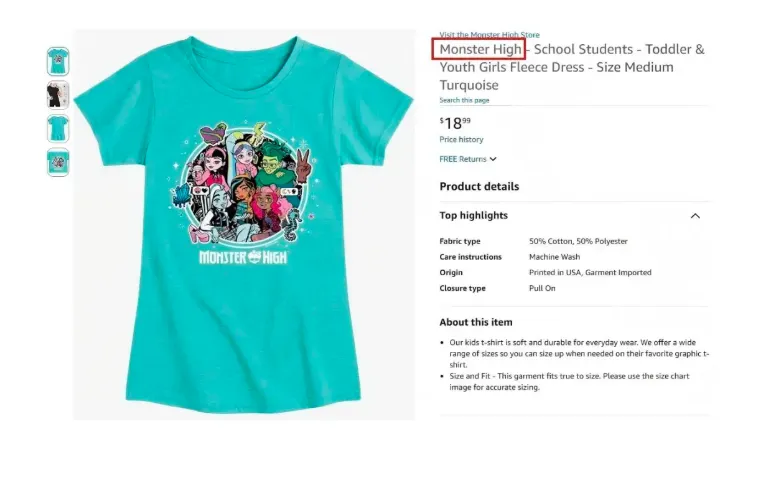Click the Size and Fit bullet text

click(x=575, y=381)
